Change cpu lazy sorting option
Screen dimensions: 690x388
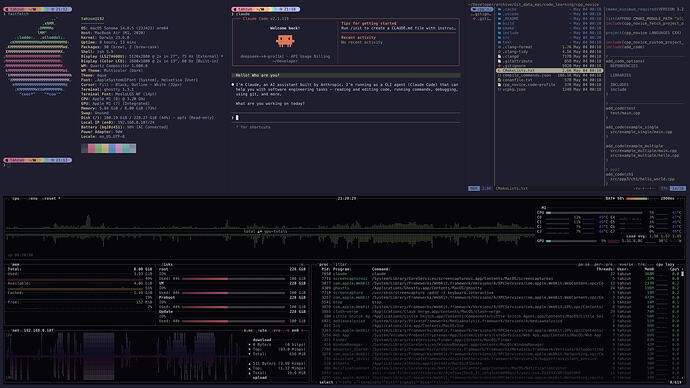(665, 264)
